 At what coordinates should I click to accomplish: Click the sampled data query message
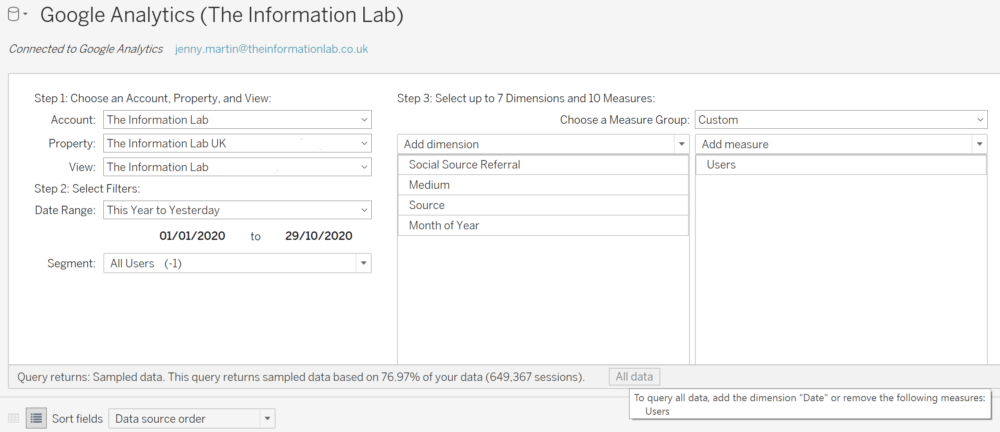click(301, 377)
